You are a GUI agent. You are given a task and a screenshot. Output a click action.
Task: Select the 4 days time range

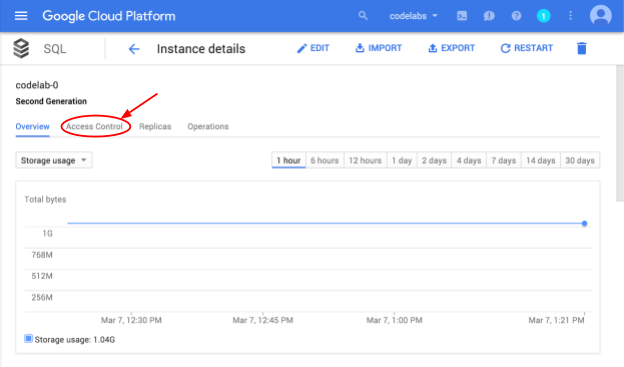click(x=469, y=160)
